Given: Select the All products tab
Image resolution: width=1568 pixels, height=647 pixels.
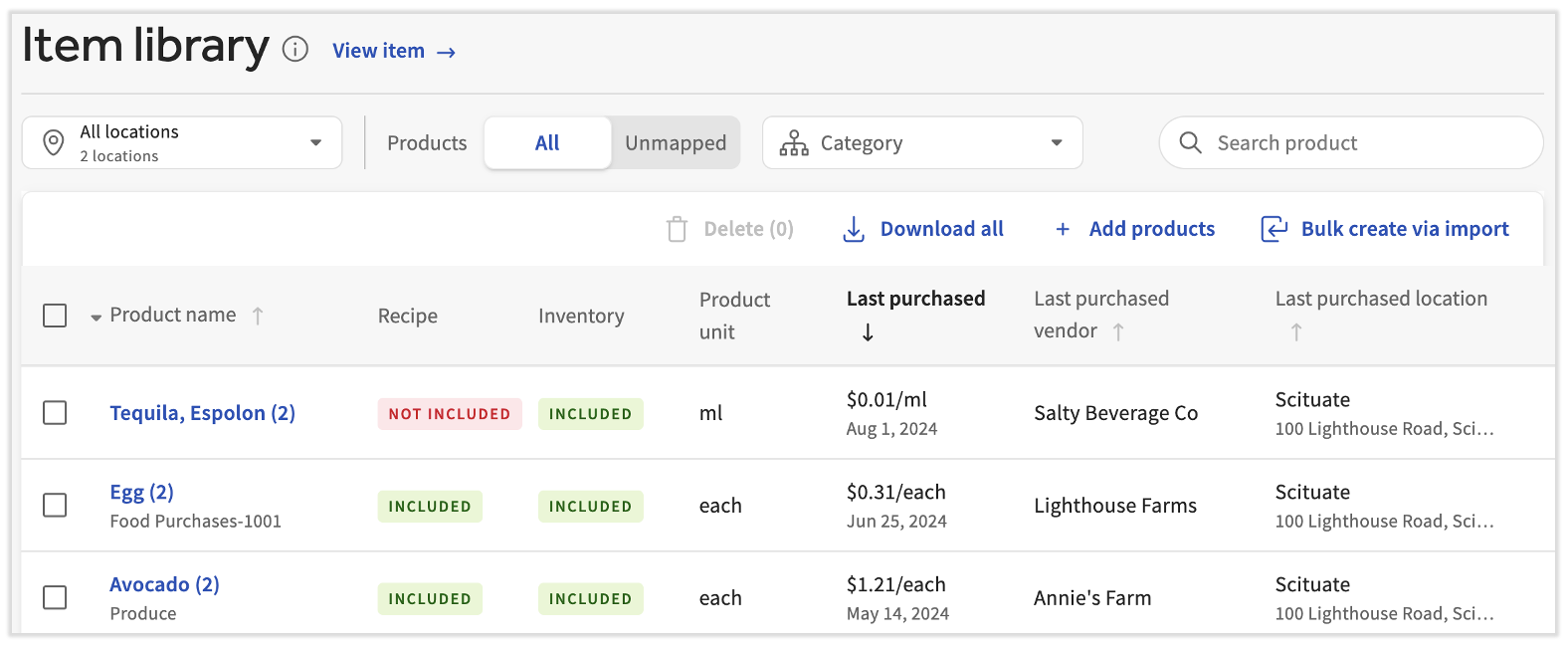Looking at the screenshot, I should (547, 143).
